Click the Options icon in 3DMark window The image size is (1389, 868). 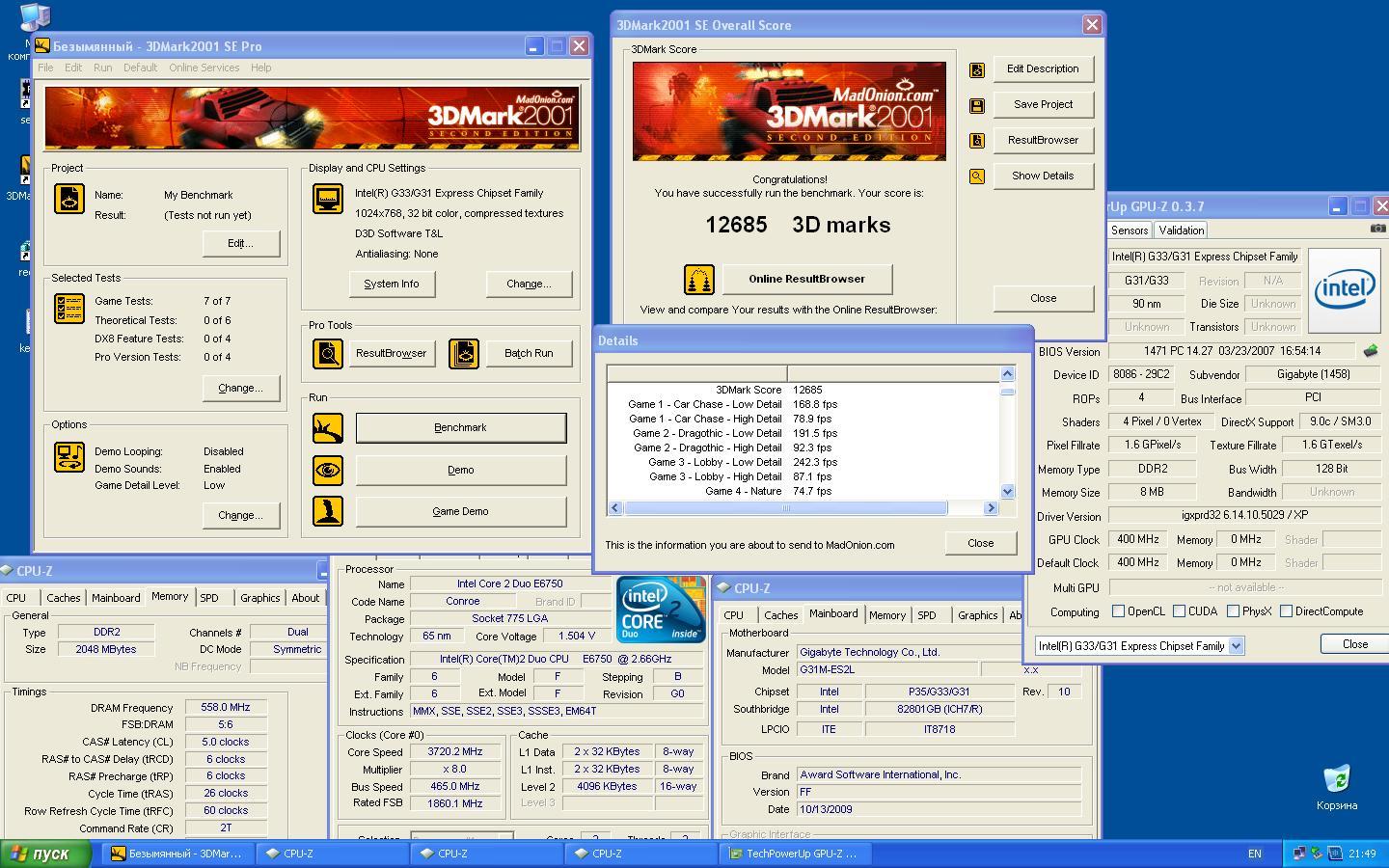(69, 457)
